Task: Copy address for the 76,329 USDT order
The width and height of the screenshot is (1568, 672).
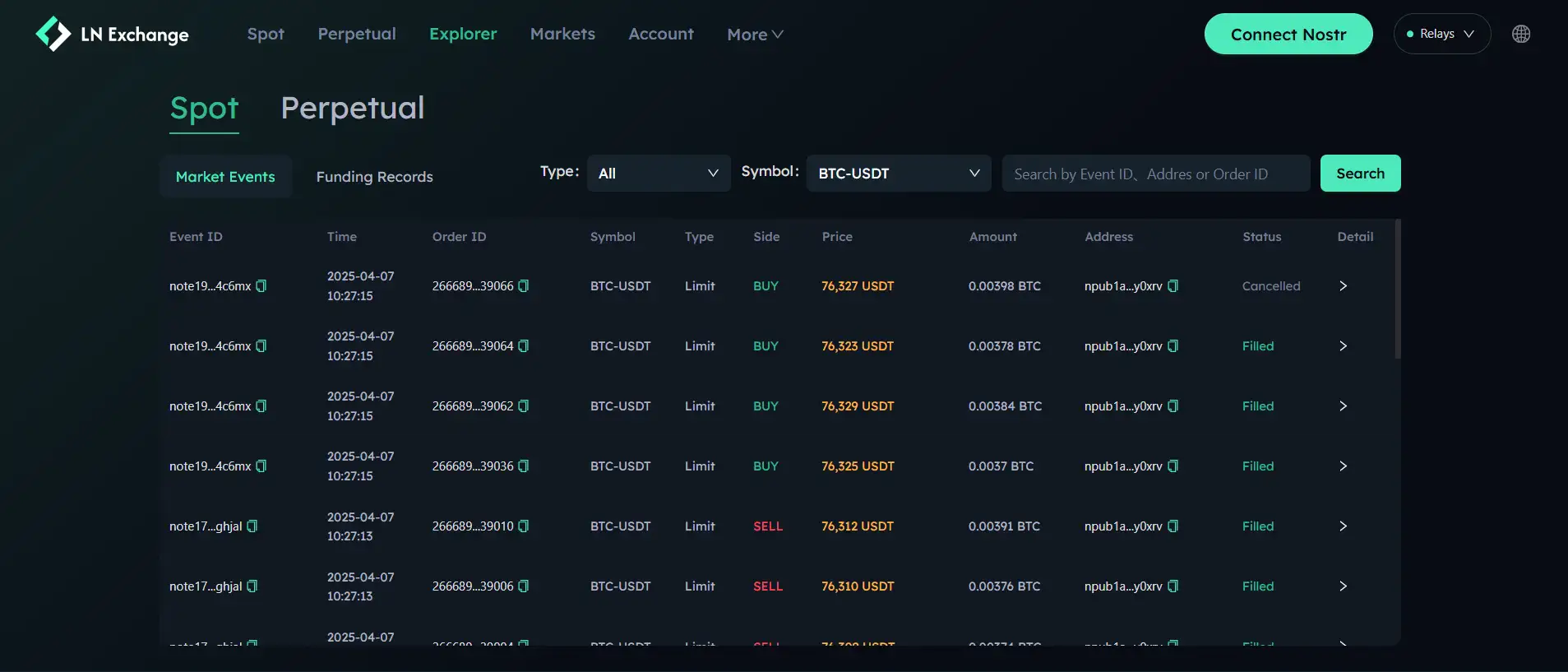Action: point(1173,406)
